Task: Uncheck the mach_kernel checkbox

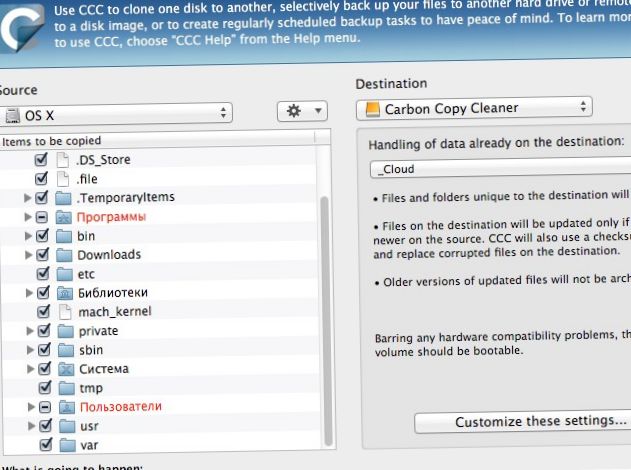Action: coord(43,311)
